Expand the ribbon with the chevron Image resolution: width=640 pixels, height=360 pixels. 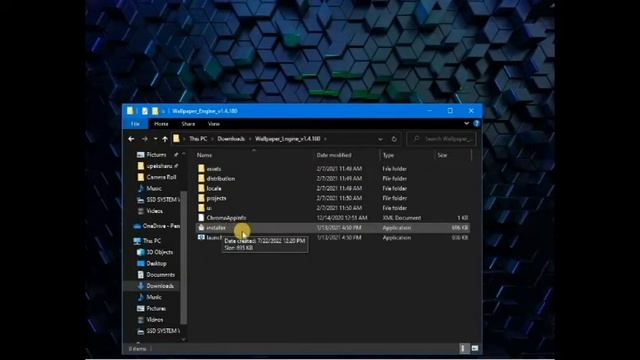[x=466, y=123]
